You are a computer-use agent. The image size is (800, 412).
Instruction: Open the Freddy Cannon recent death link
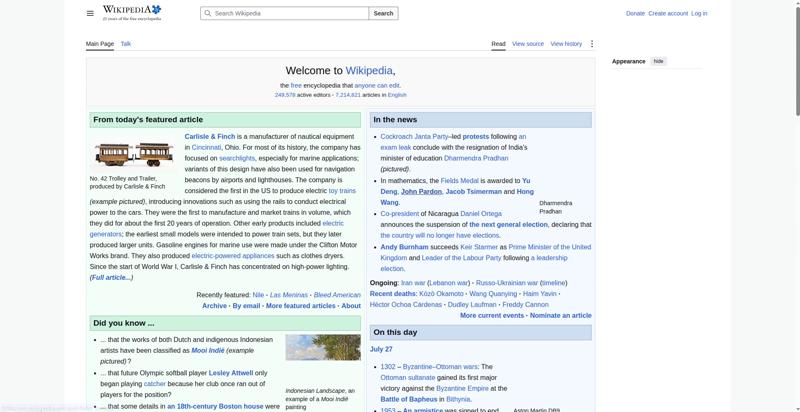click(526, 304)
